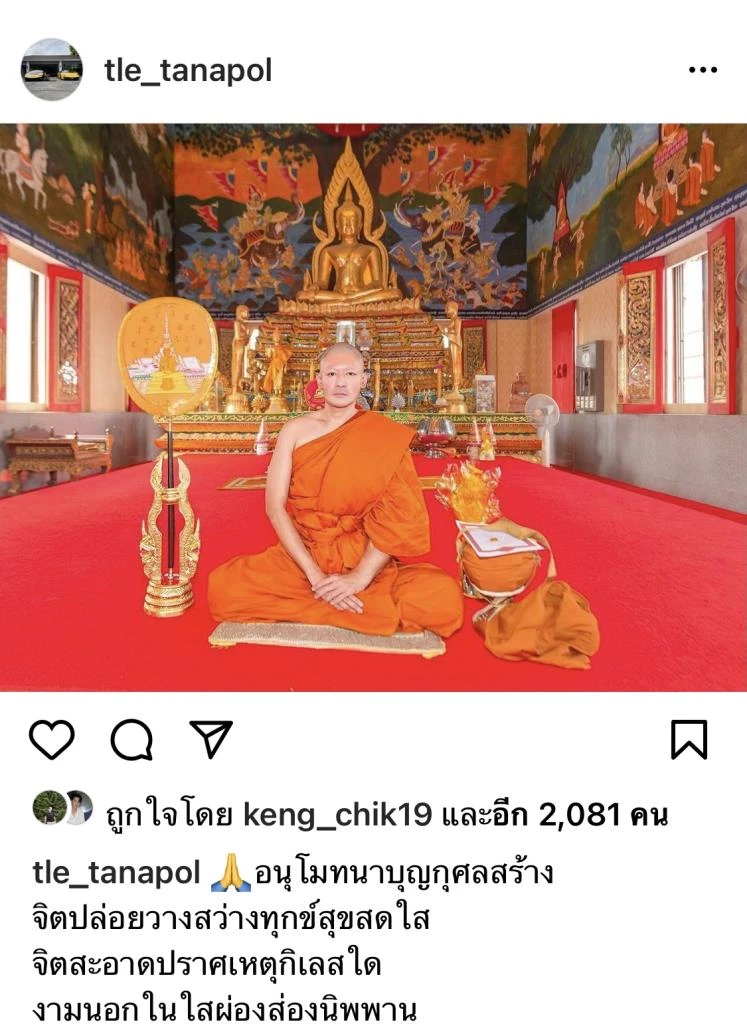Click tle_tanapol username in caption
This screenshot has width=747, height=1024.
(x=116, y=872)
